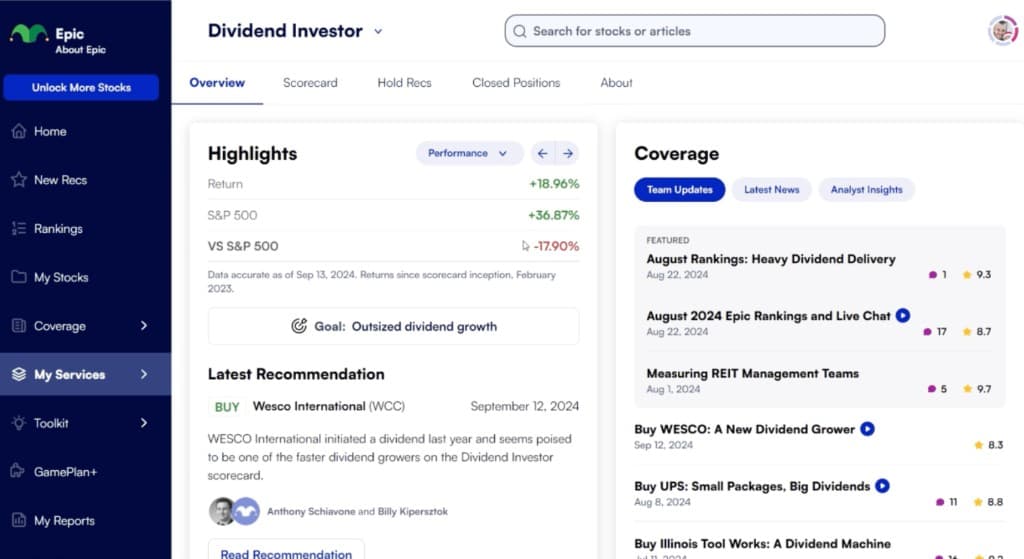Open the user profile avatar

1003,31
